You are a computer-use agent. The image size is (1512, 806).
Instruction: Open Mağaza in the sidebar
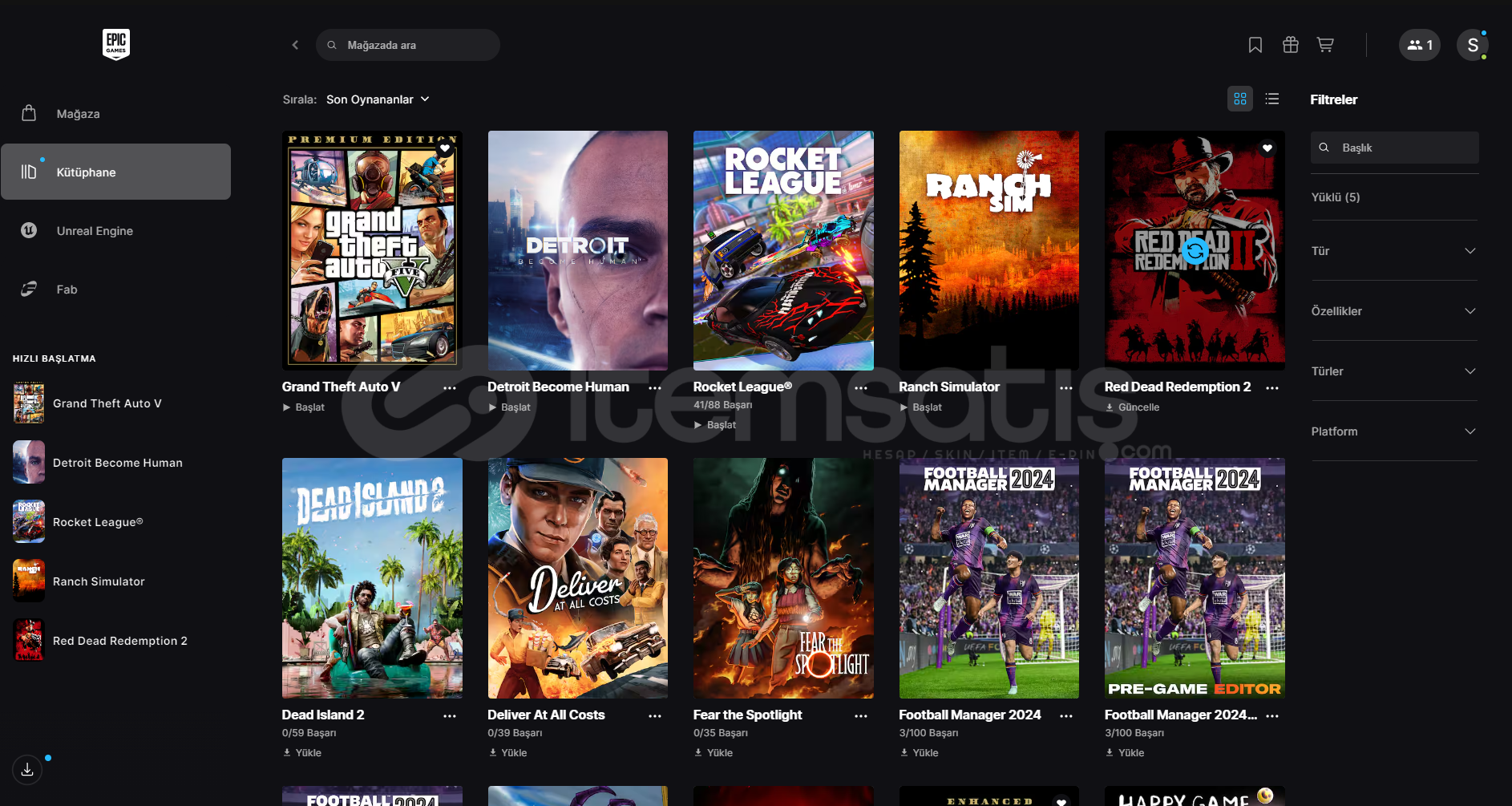click(x=115, y=114)
